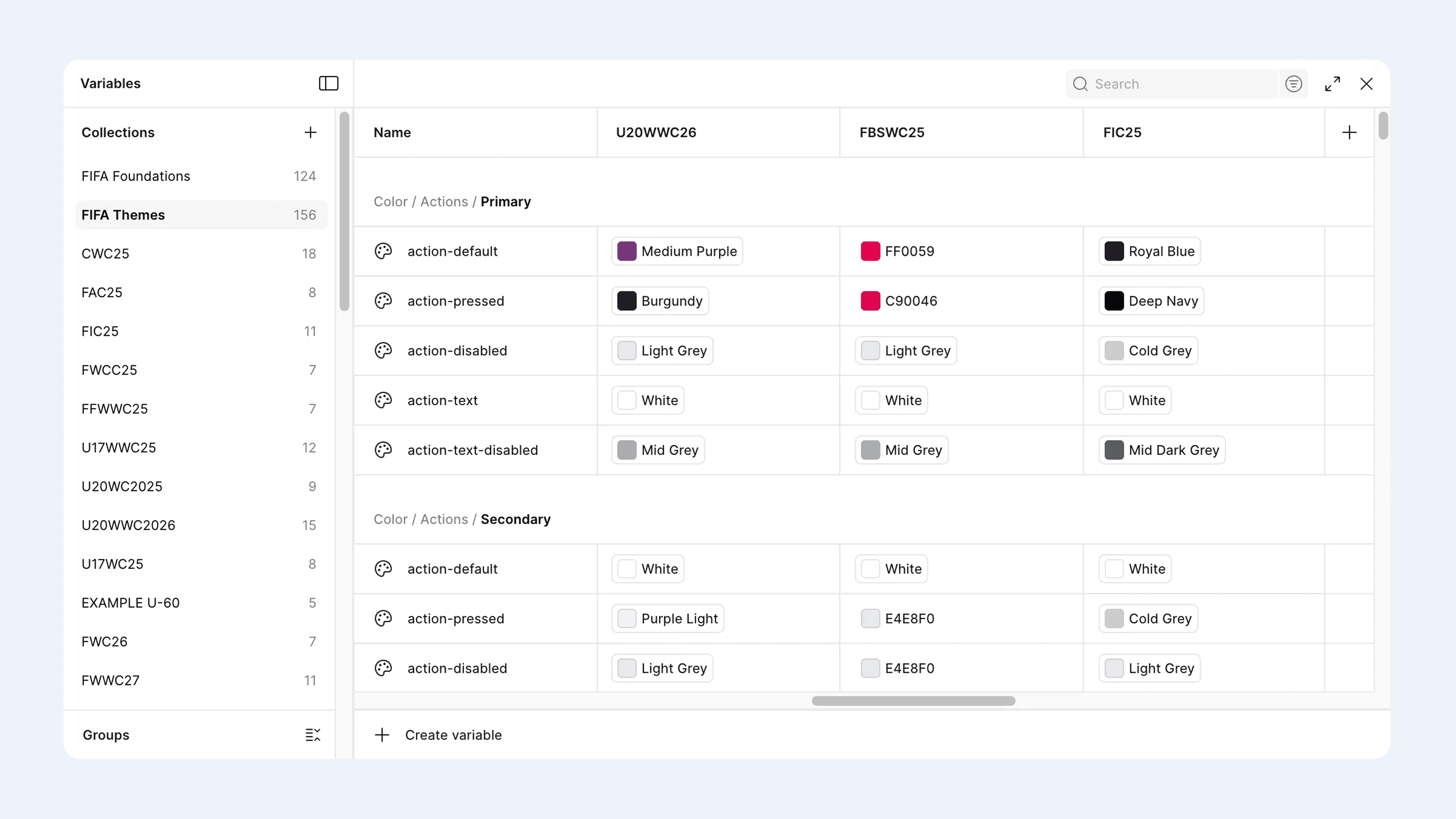Add a new collection with plus icon
The width and height of the screenshot is (1456, 819).
point(310,132)
